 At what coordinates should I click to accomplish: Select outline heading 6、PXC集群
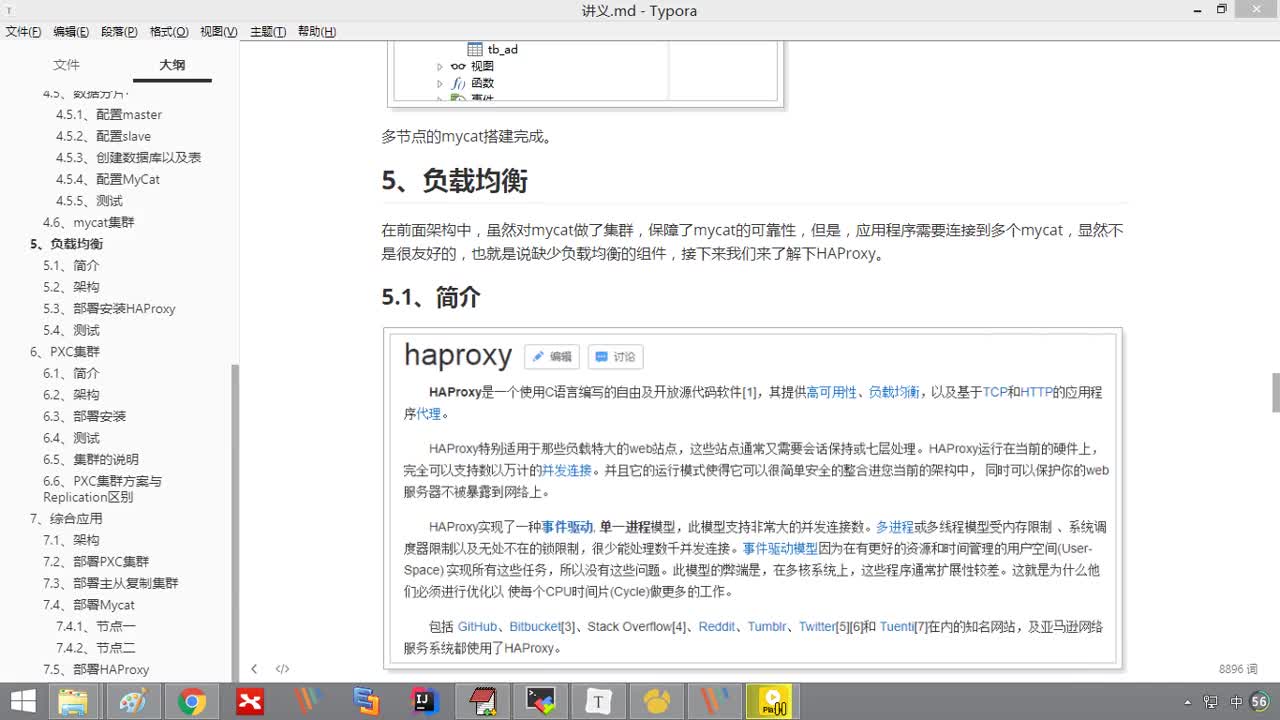65,352
